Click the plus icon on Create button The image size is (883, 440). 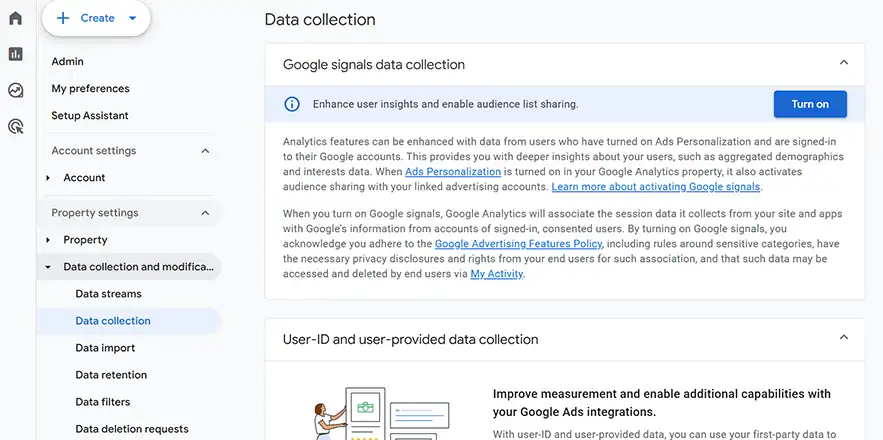pos(63,18)
